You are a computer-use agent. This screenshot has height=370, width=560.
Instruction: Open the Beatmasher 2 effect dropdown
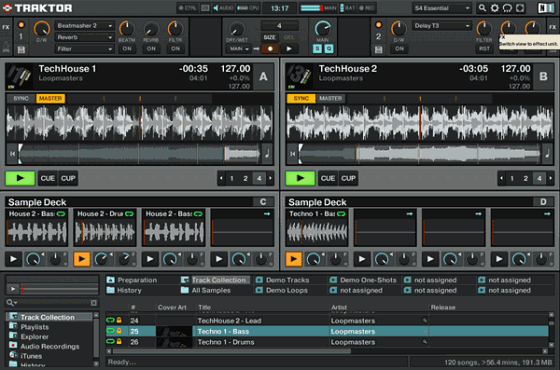pos(84,26)
